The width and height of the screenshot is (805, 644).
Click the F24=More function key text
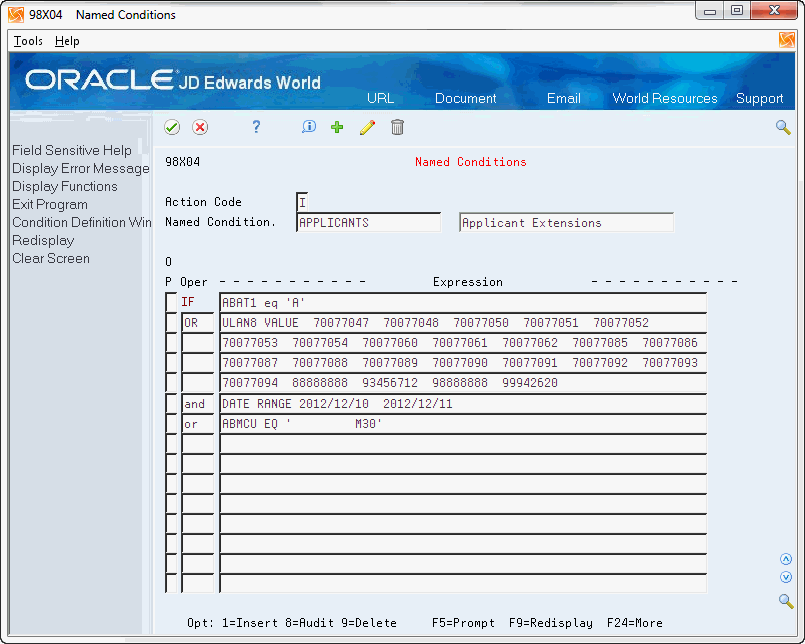tap(635, 623)
